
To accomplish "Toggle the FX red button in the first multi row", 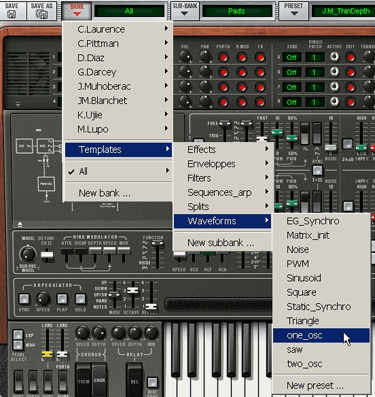I will pos(260,57).
